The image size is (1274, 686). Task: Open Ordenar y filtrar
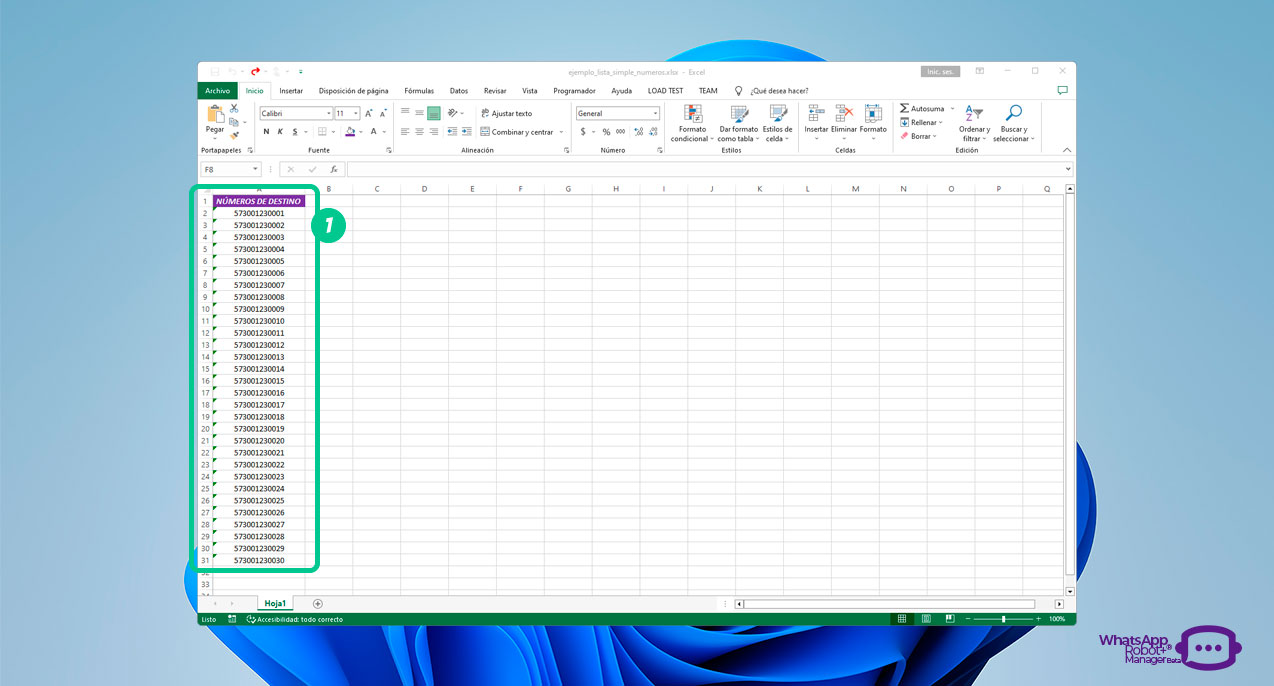pyautogui.click(x=974, y=124)
